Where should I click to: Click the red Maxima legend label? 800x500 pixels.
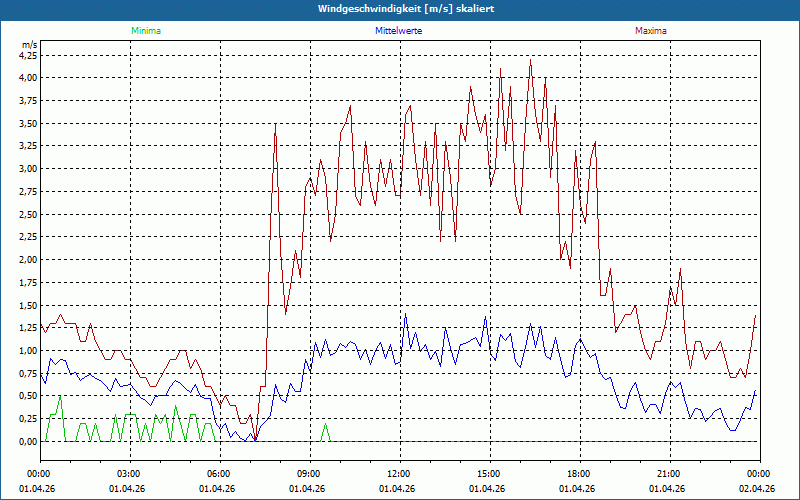651,31
